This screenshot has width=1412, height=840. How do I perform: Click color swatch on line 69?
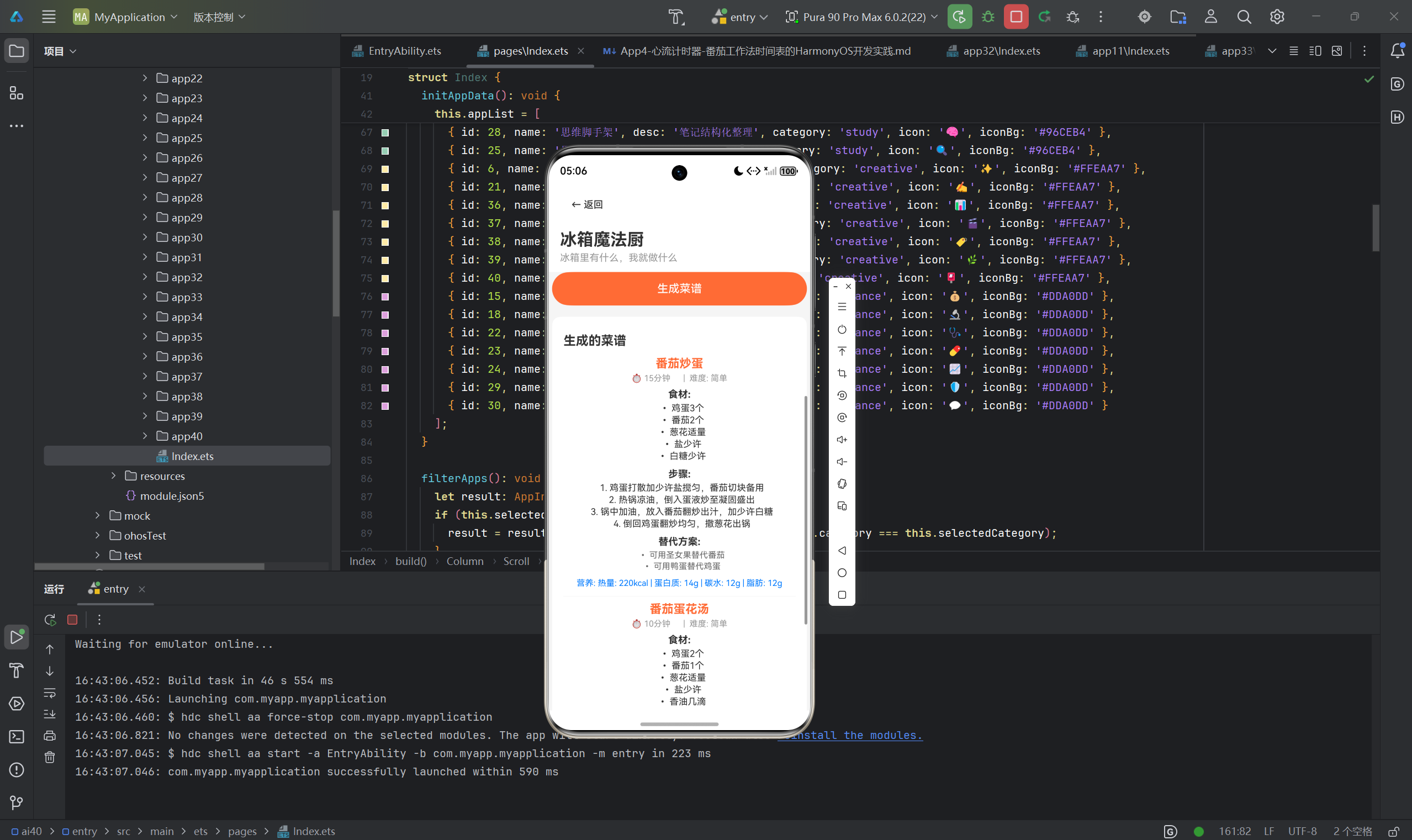[x=385, y=168]
